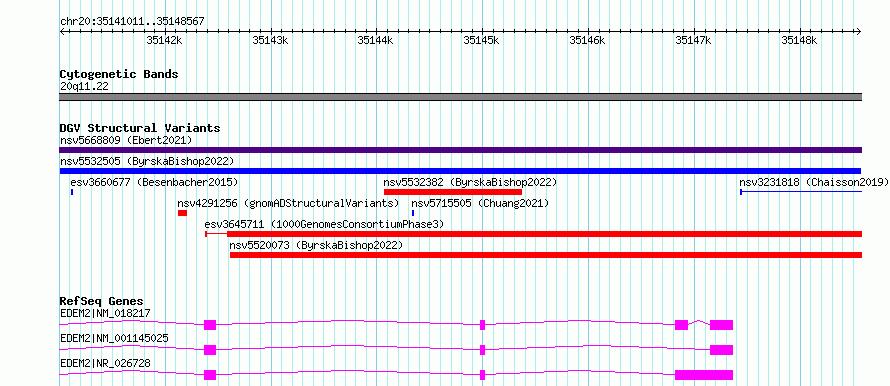Screen dimensions: 890x386
Task: Open the EDEM2|NR_026728 transcript label
Action: (105, 363)
